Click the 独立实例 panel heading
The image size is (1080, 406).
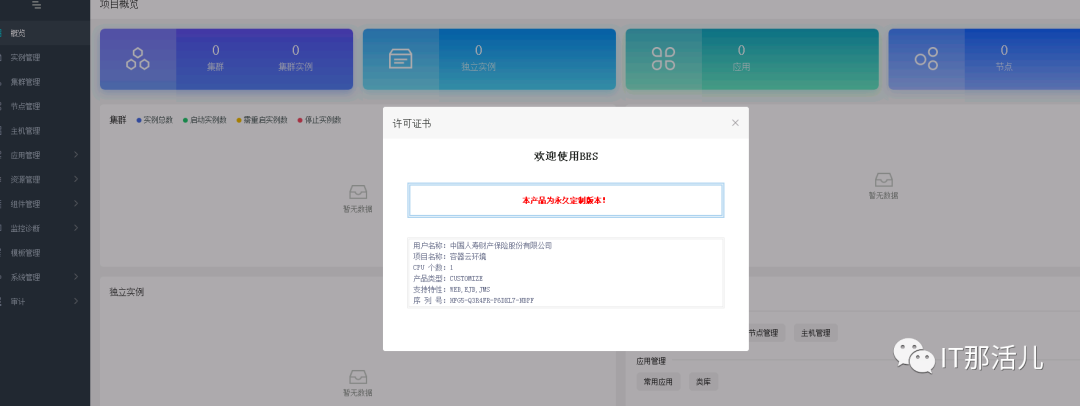[x=127, y=292]
